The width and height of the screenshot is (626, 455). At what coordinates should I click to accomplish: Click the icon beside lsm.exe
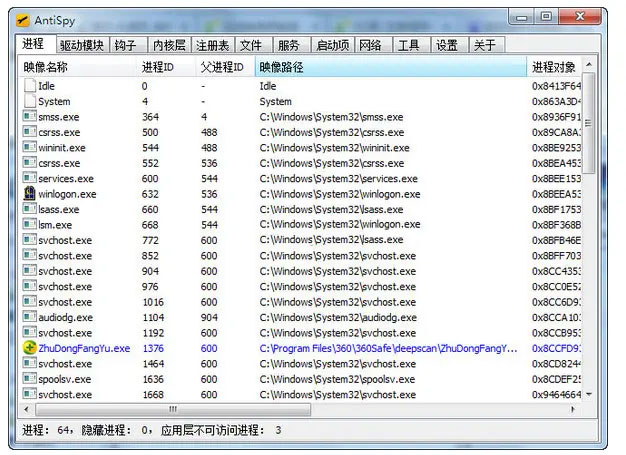point(30,224)
